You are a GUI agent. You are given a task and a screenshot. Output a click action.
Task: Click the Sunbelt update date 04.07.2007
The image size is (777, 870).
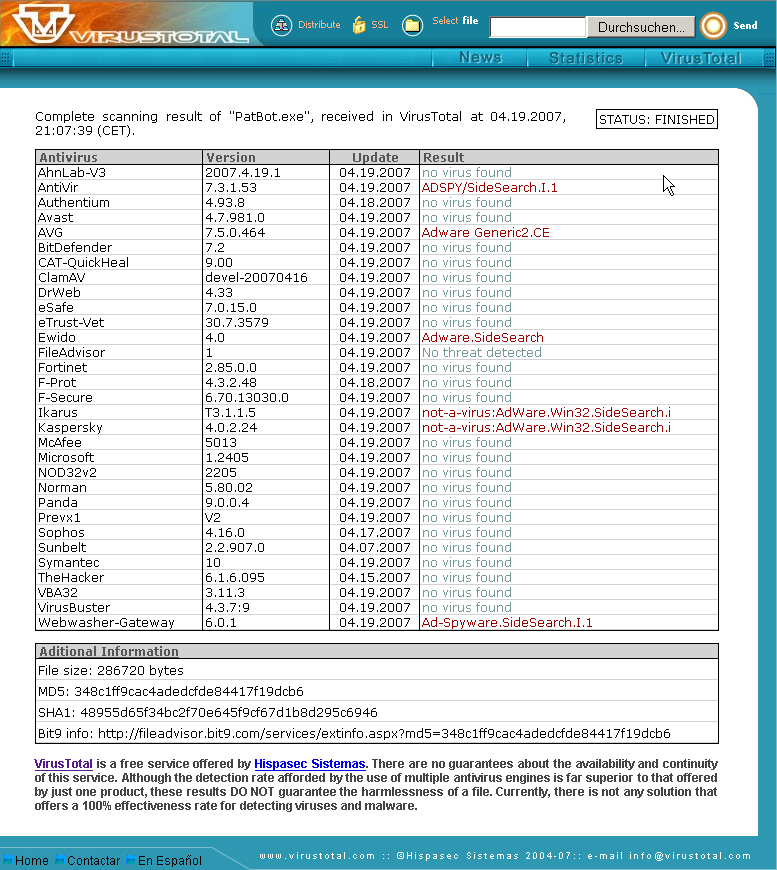tap(375, 547)
